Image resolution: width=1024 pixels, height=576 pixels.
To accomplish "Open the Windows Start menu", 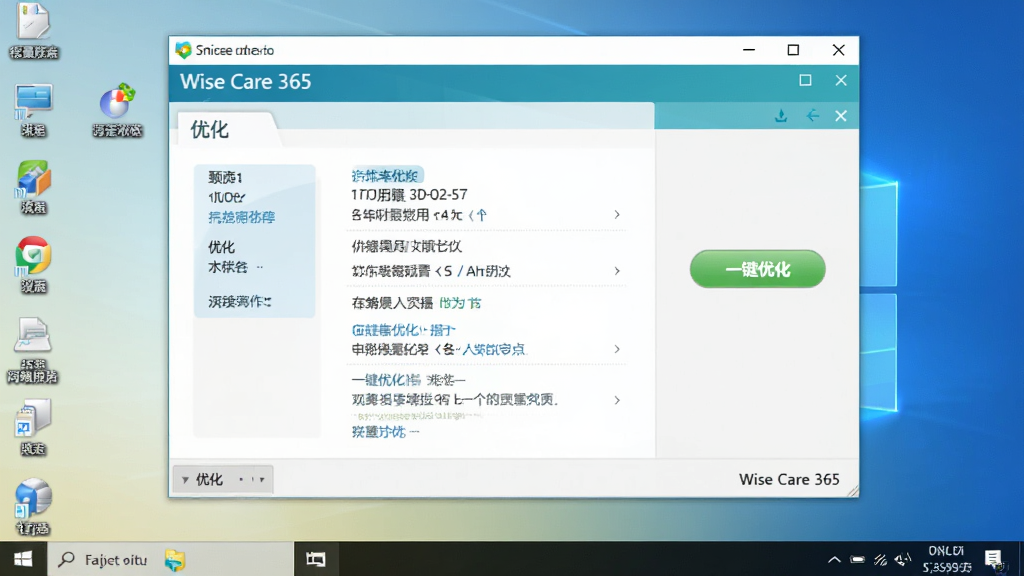I will coord(23,559).
